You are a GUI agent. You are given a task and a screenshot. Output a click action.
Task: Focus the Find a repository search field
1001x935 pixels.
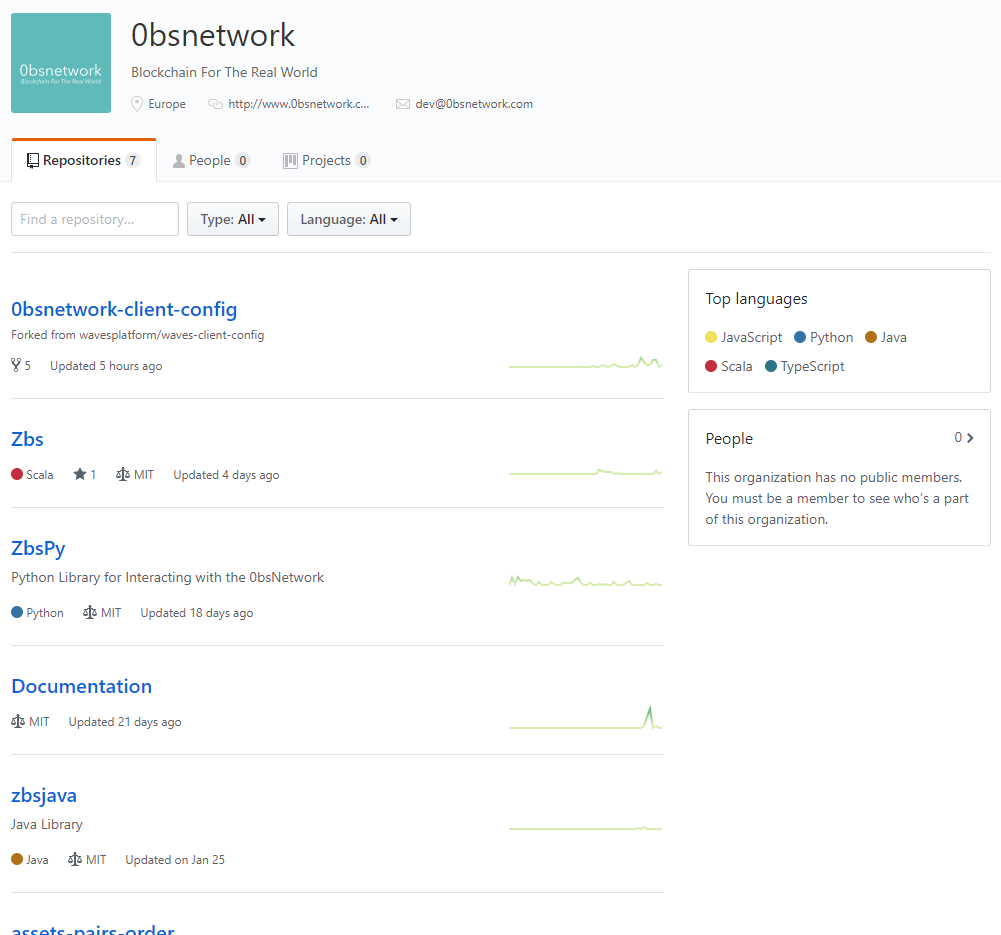94,219
